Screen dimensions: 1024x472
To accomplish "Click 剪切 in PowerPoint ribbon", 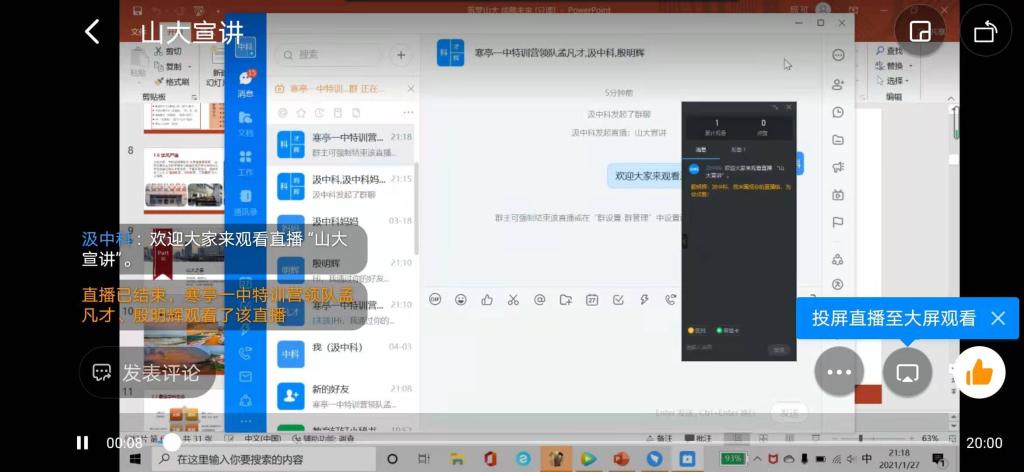I will 168,51.
